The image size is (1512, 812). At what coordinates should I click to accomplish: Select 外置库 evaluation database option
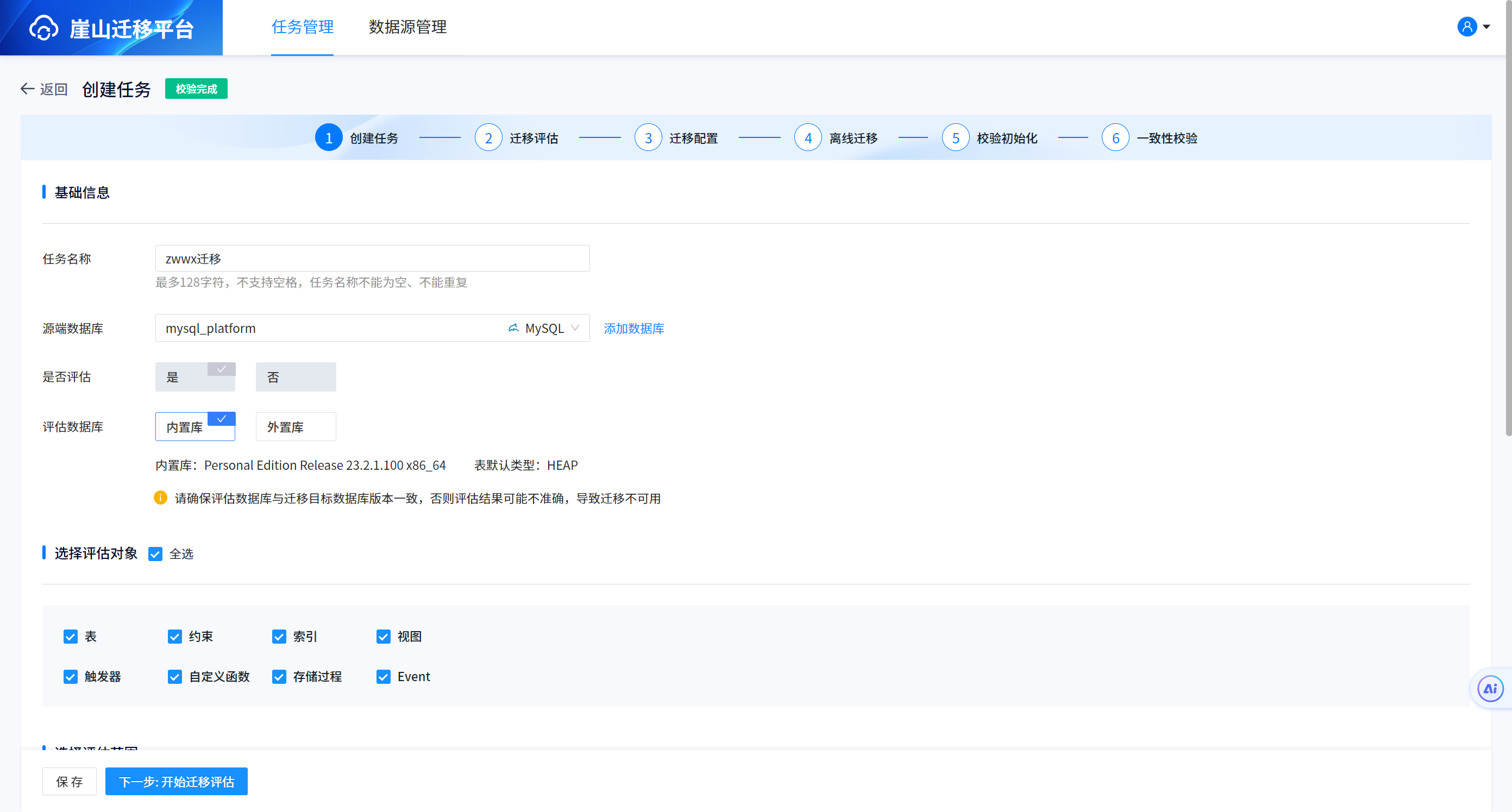(295, 426)
